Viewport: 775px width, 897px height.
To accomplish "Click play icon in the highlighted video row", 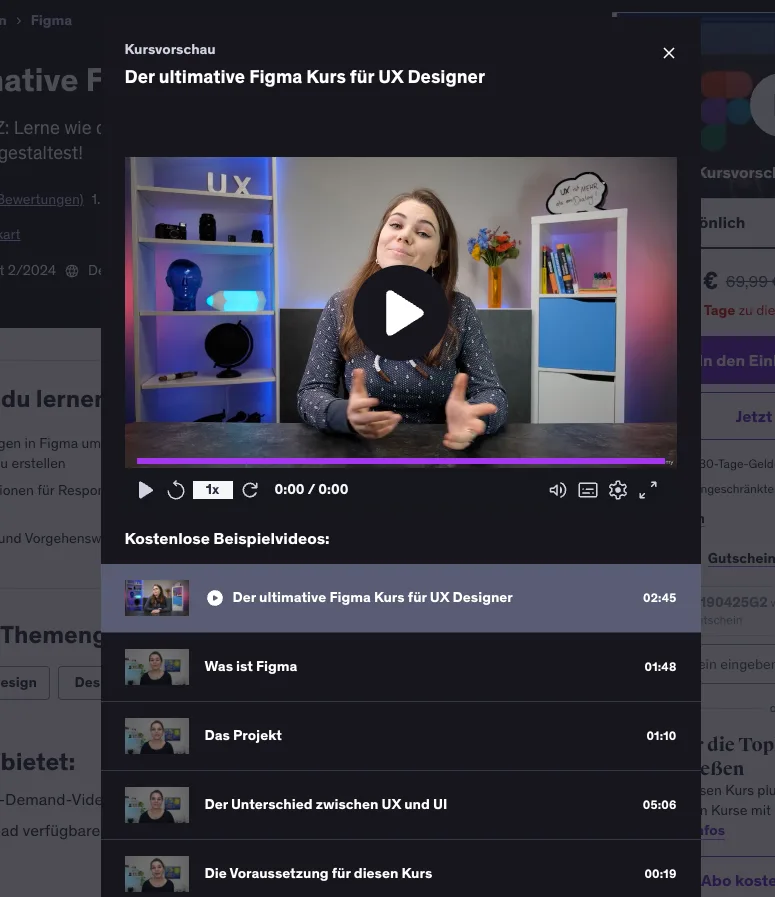I will click(x=215, y=598).
